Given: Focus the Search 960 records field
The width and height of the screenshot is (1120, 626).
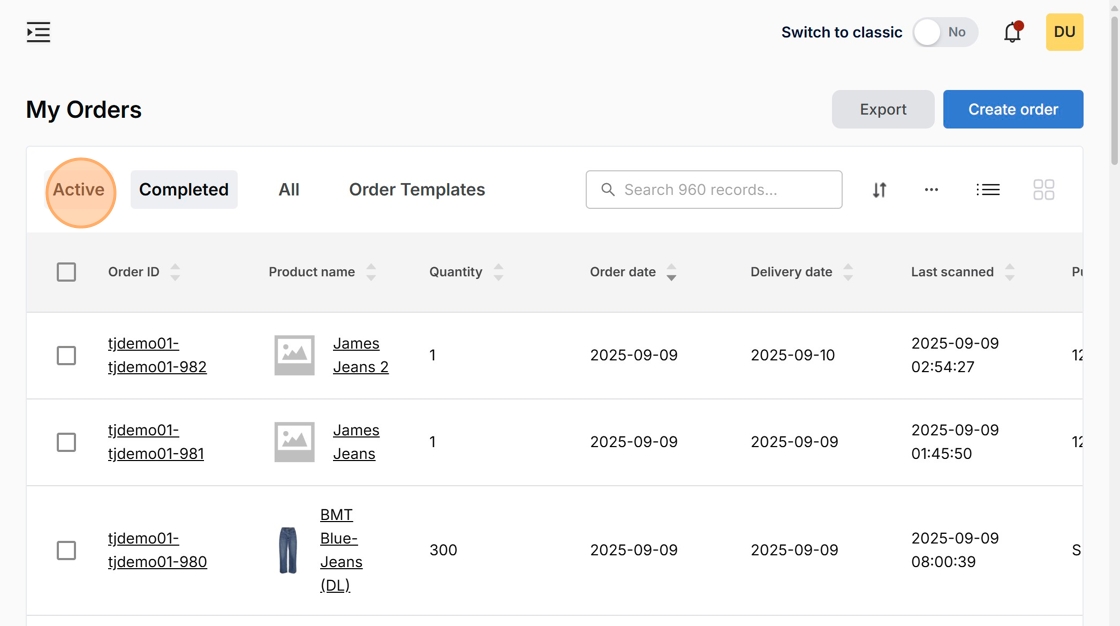Looking at the screenshot, I should click(714, 189).
